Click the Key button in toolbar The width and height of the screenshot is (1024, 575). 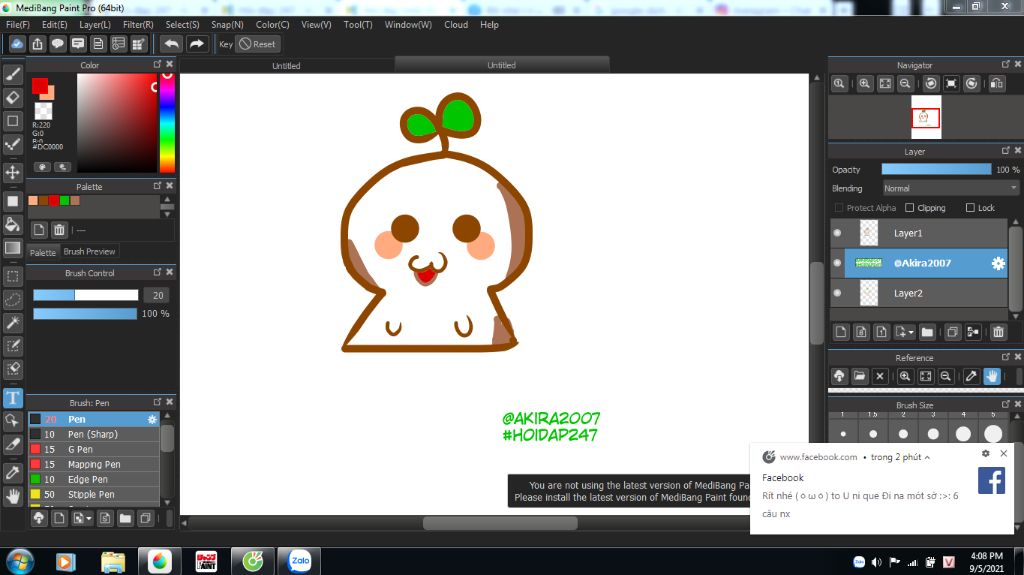(226, 44)
